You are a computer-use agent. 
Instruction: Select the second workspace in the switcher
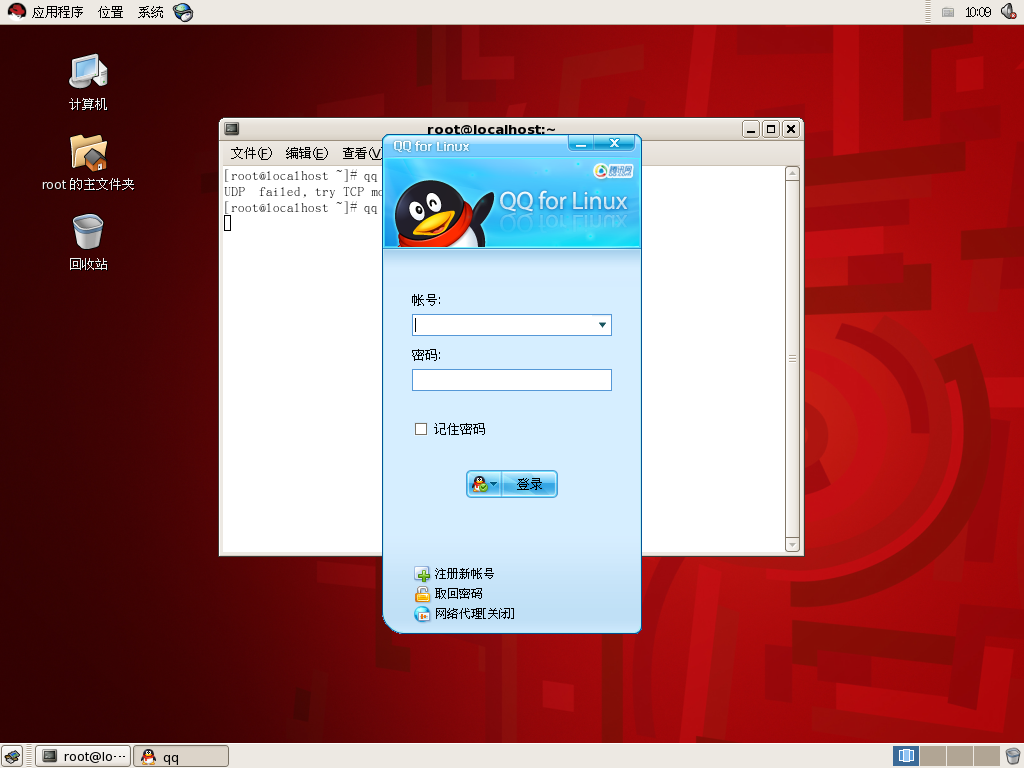coord(933,756)
